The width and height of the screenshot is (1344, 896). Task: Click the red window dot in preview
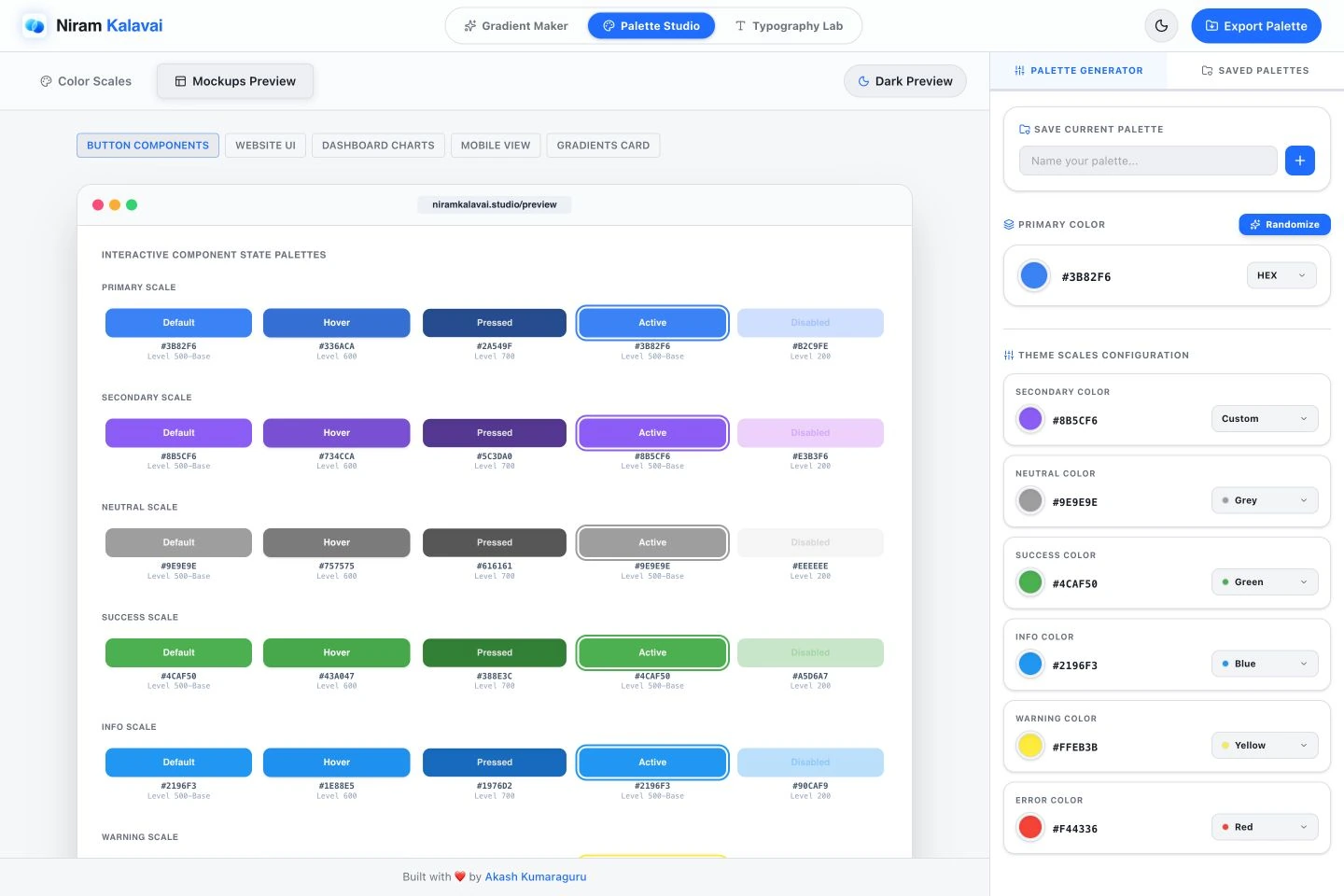click(98, 204)
